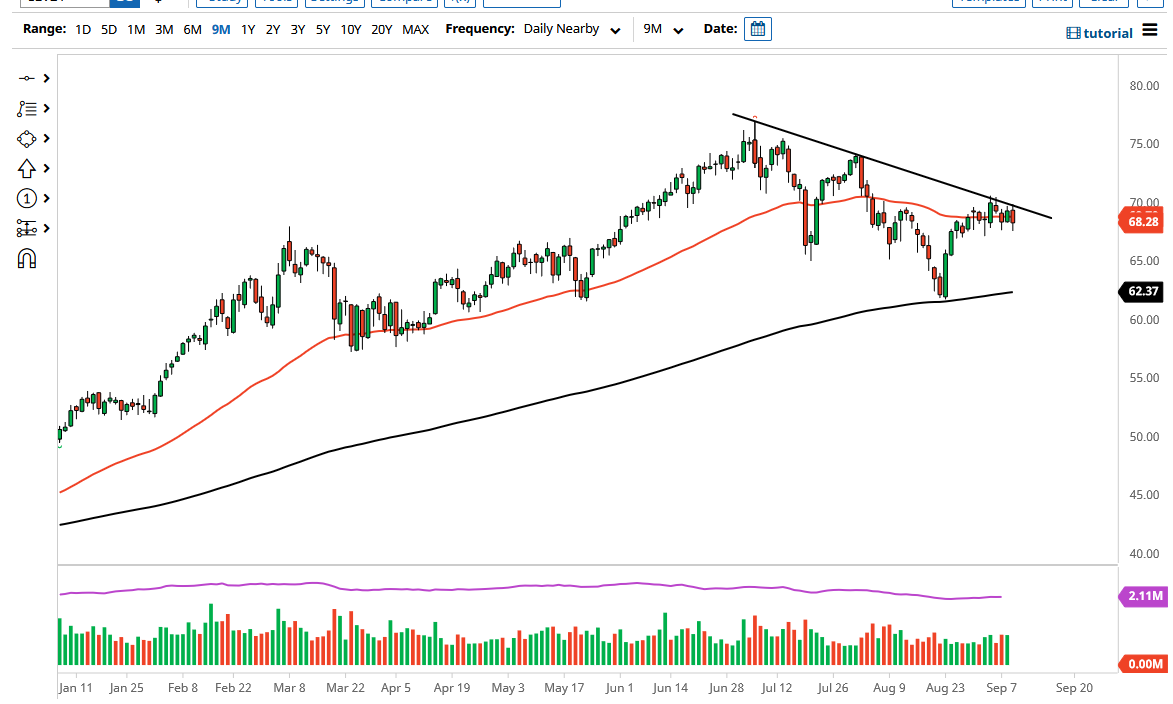This screenshot has width=1173, height=704.
Task: Open the hamburger menu at top right
Action: click(1149, 29)
